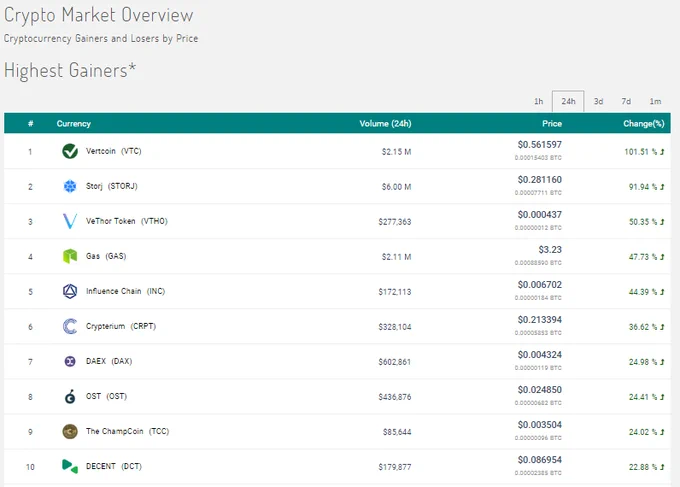This screenshot has height=487, width=680.
Task: Click the Vertcoin price $0.561597
Action: click(539, 144)
